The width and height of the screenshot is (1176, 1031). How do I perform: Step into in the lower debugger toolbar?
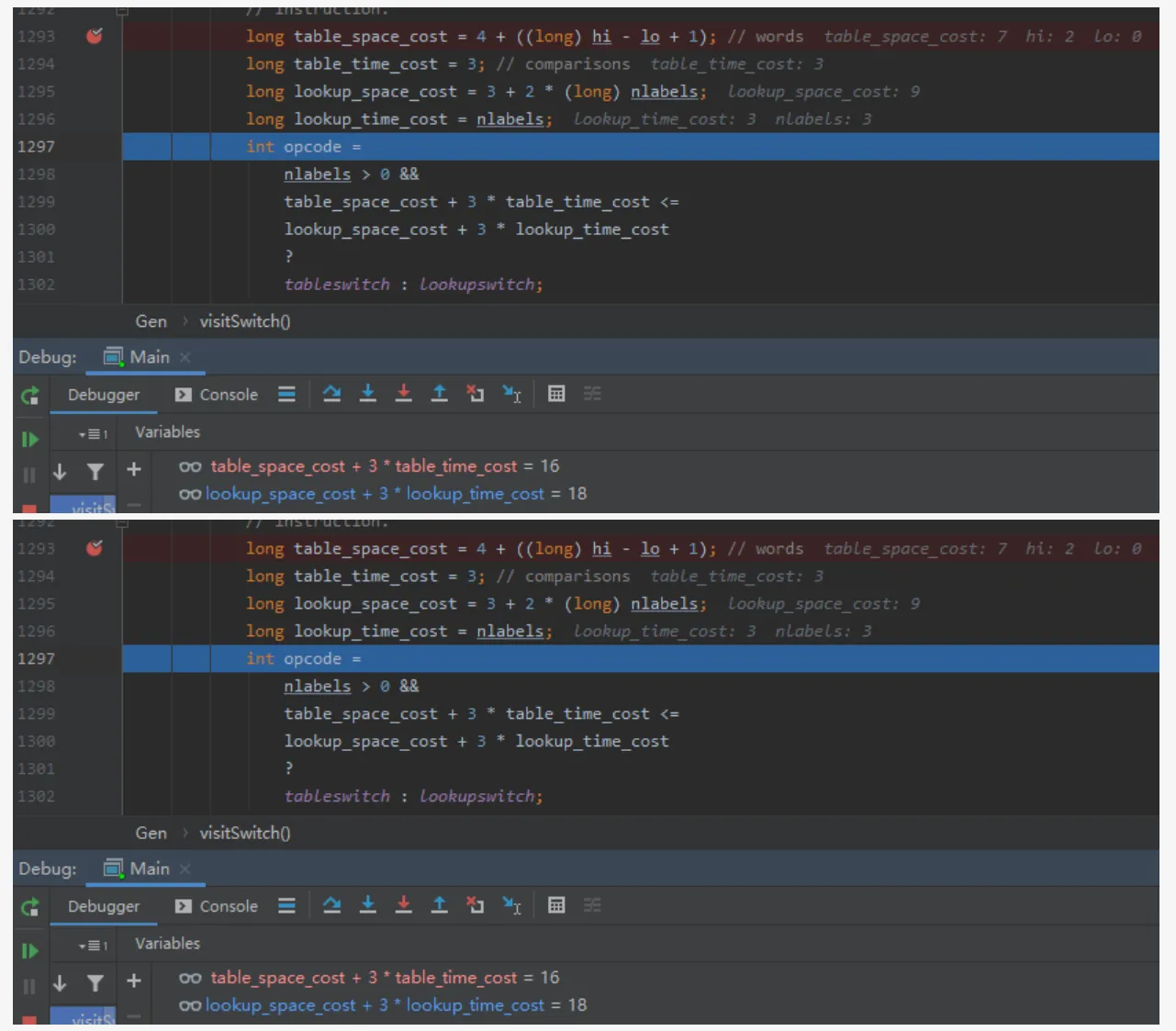[x=368, y=905]
